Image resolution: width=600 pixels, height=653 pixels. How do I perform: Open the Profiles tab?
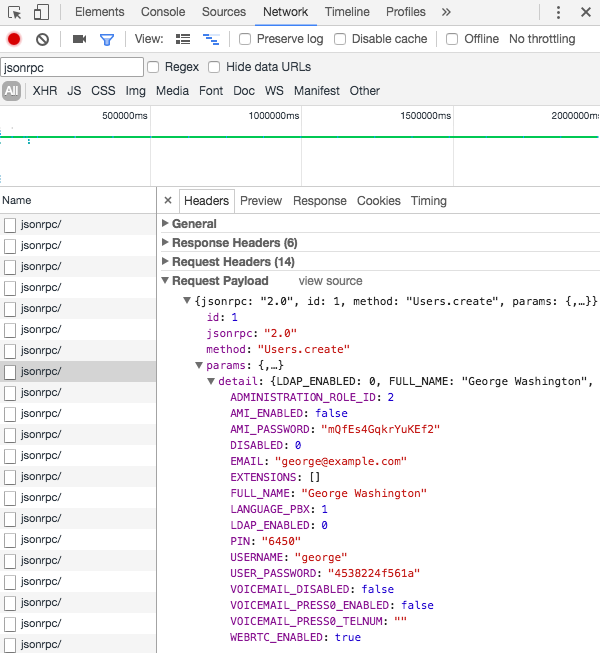coord(406,12)
